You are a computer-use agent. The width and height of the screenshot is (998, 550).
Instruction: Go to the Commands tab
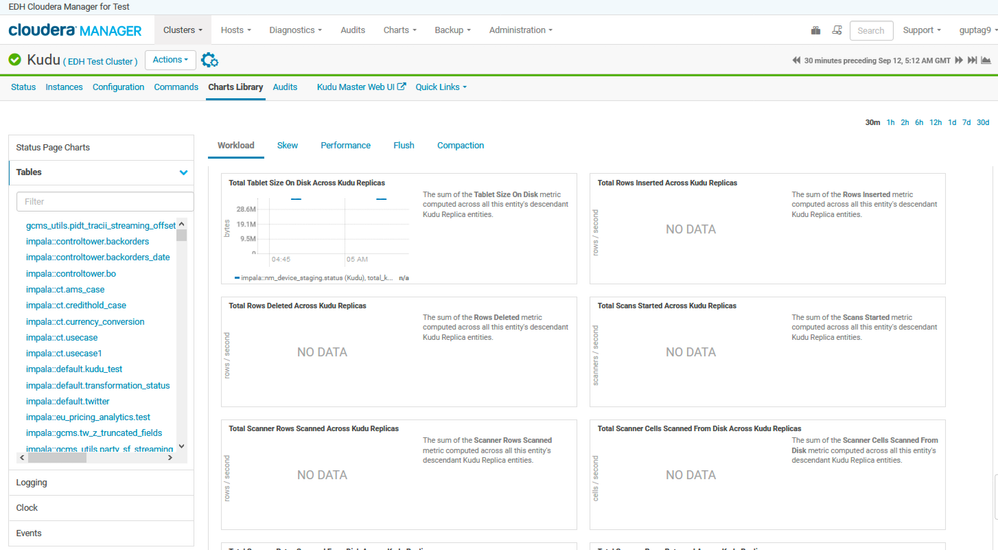[x=176, y=87]
